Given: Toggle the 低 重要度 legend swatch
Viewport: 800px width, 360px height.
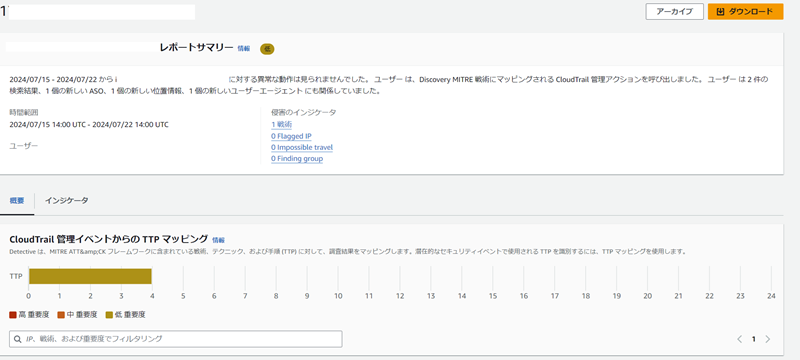Looking at the screenshot, I should point(109,315).
